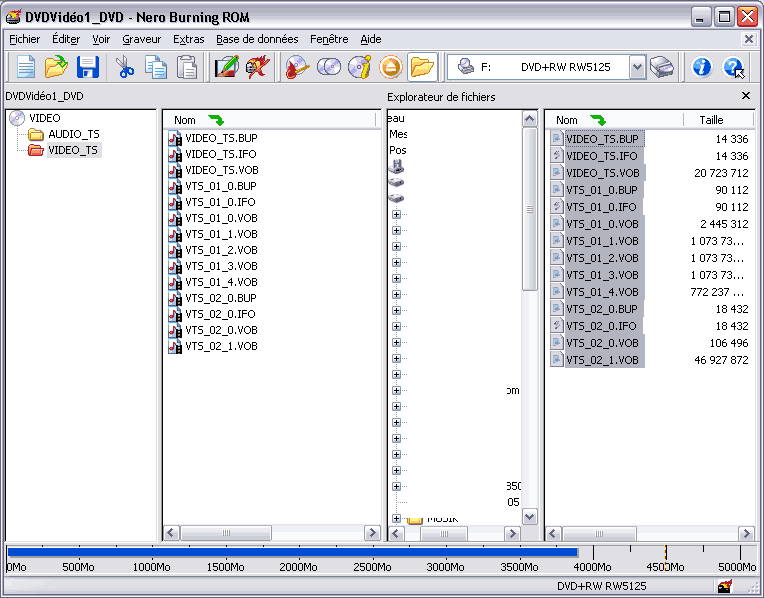Click the Disc info icon
The height and width of the screenshot is (598, 764).
(x=360, y=67)
